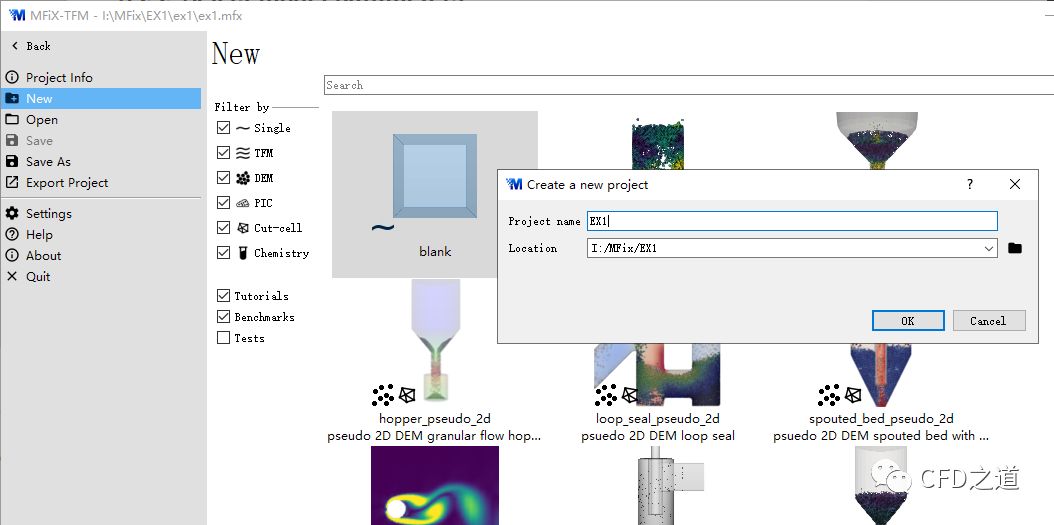
Task: Click the Export Project arrow icon
Action: [x=12, y=182]
